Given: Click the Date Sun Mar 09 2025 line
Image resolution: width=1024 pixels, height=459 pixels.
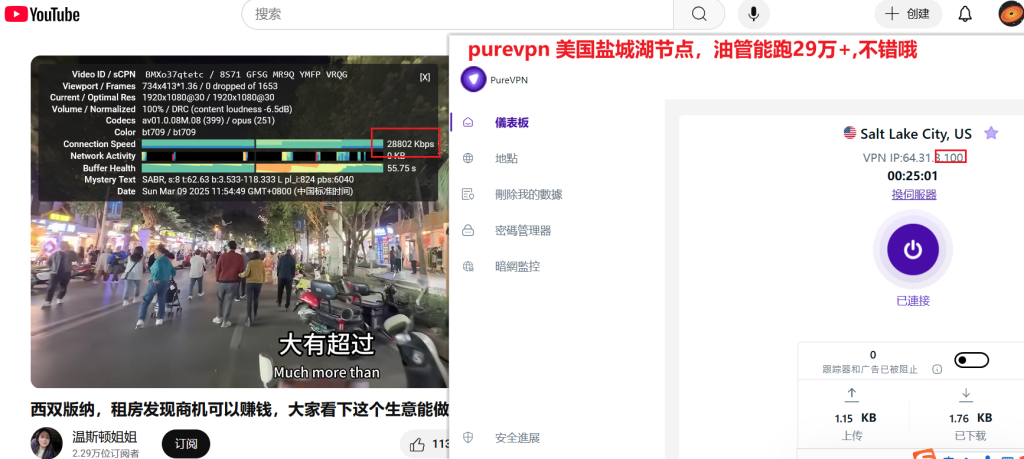Looking at the screenshot, I should [248, 191].
